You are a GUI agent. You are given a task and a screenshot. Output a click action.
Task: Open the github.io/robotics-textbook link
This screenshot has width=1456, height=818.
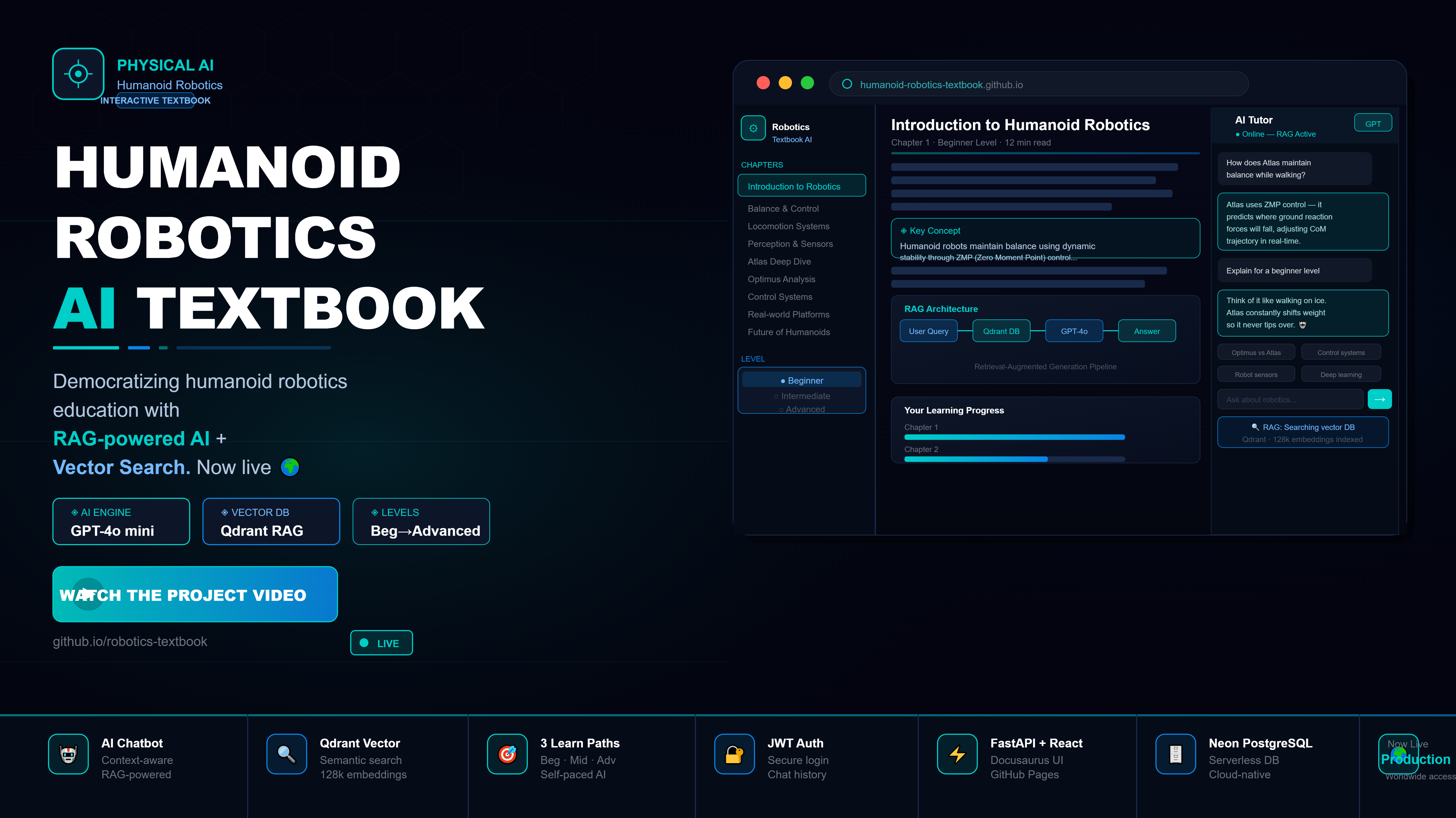click(130, 641)
